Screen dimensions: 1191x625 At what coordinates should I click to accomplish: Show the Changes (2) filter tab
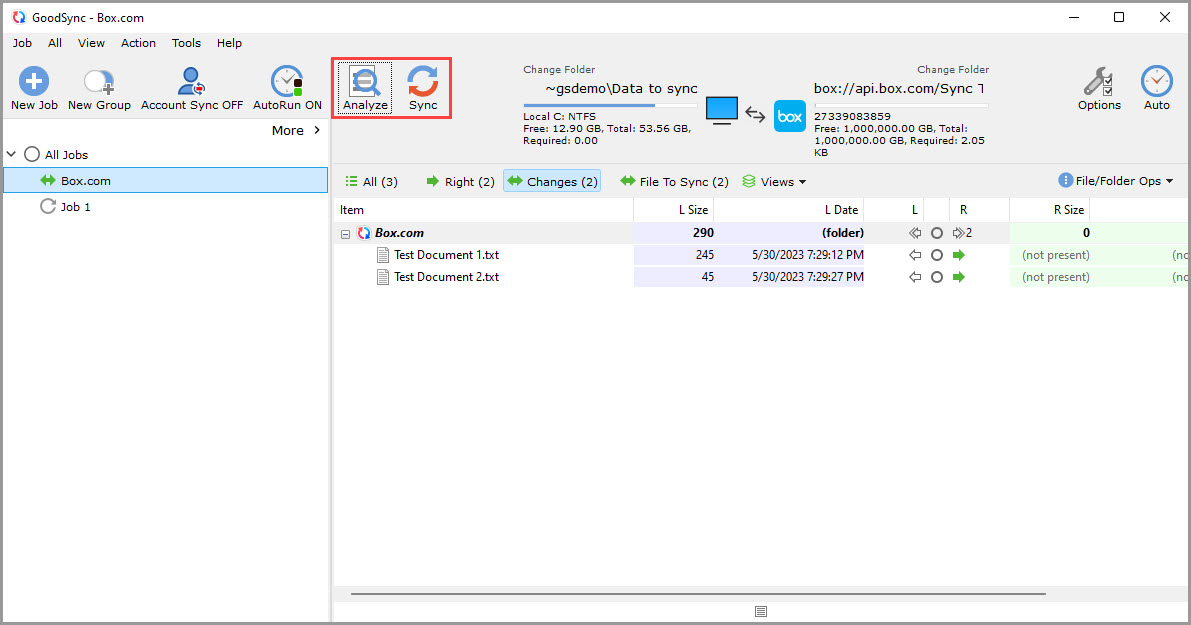[x=552, y=182]
